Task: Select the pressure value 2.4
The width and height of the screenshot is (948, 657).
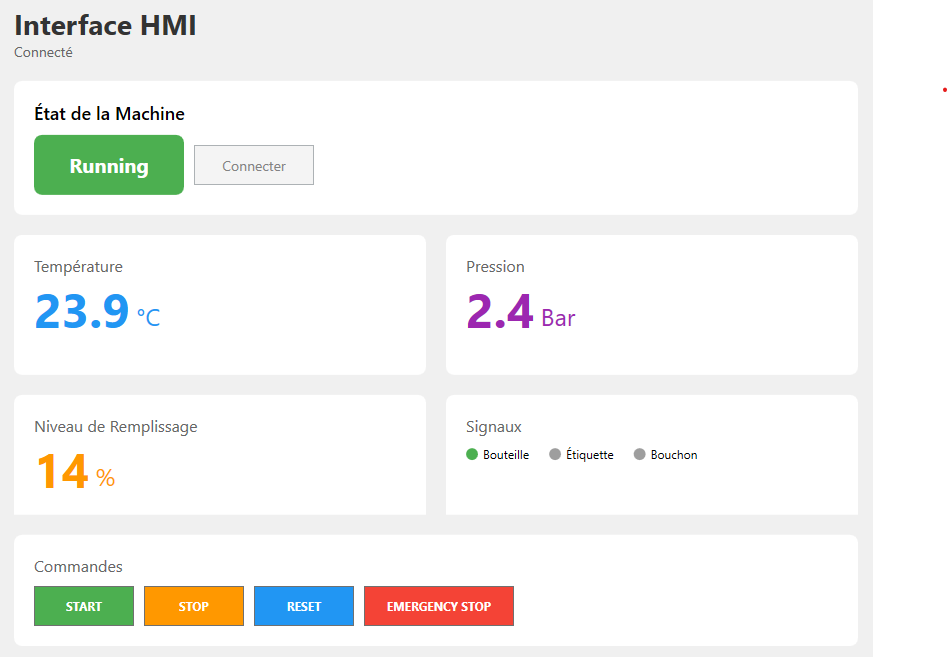Action: [x=500, y=311]
